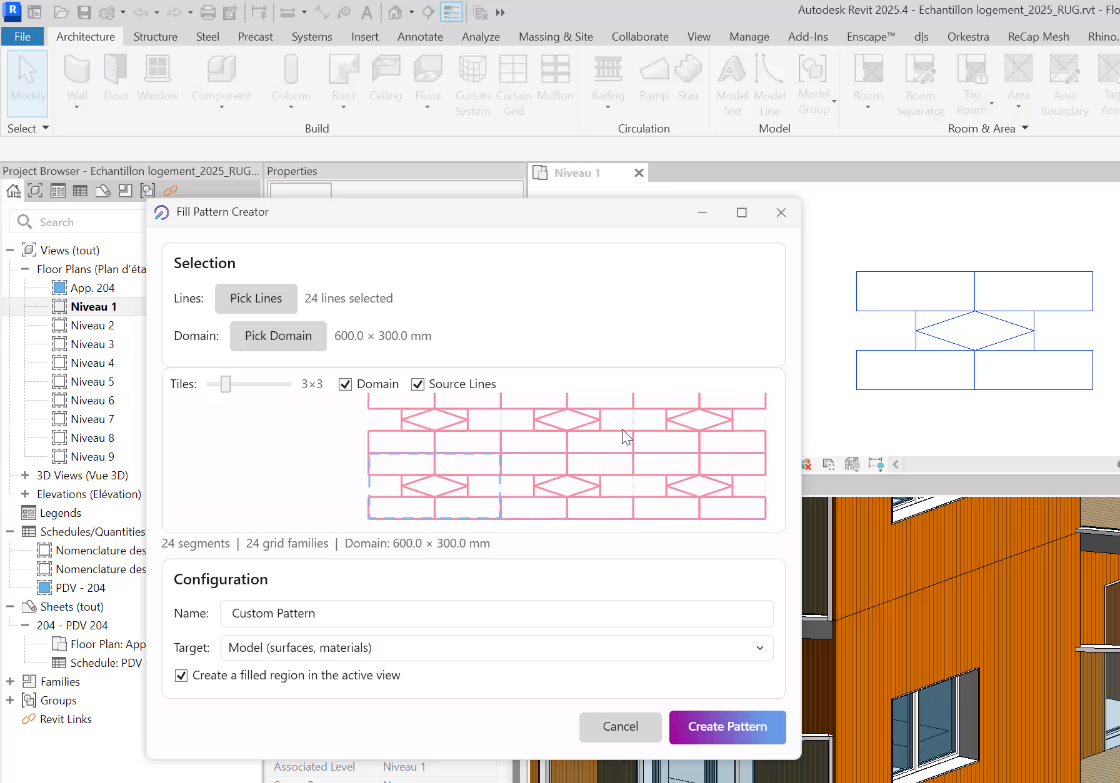1120x783 pixels.
Task: Select the Room Separator tool
Action: click(920, 86)
